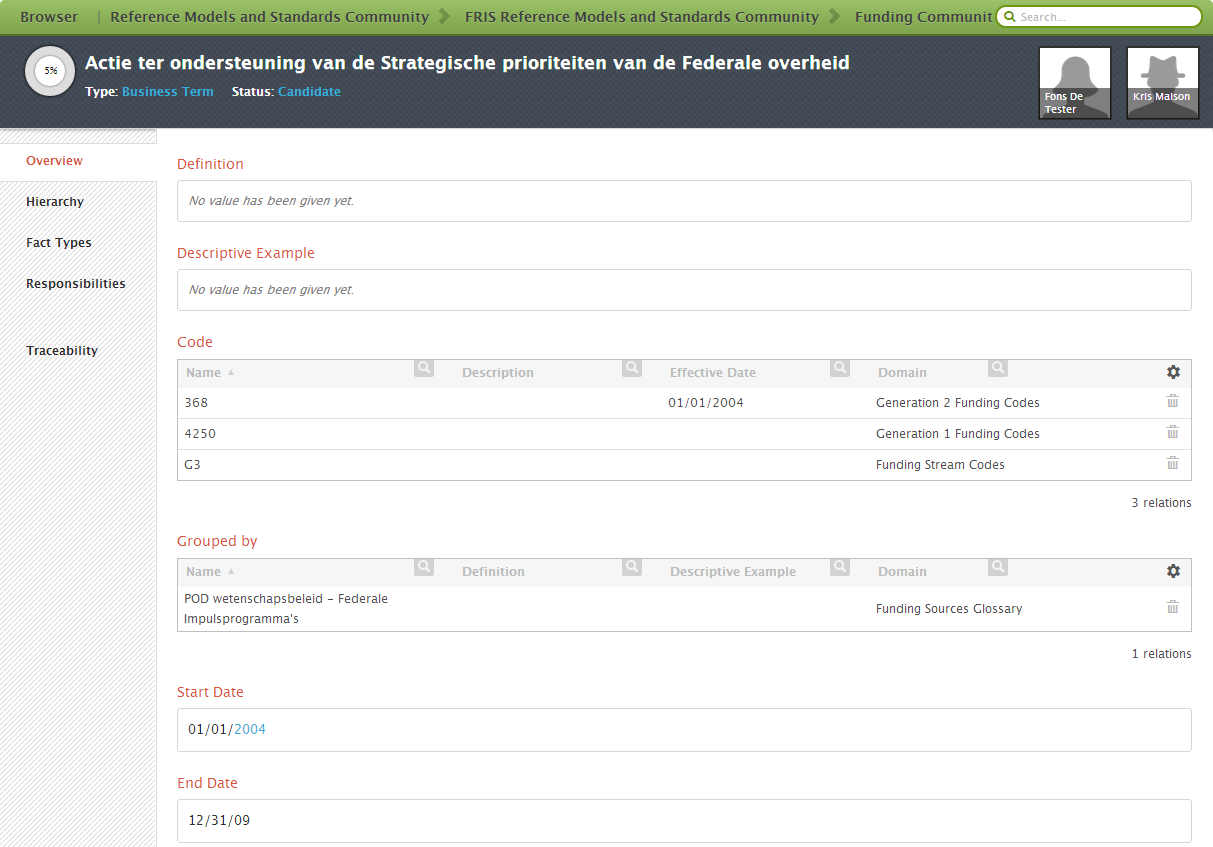Open the Responsibilities tab
The width and height of the screenshot is (1213, 847).
click(x=78, y=284)
